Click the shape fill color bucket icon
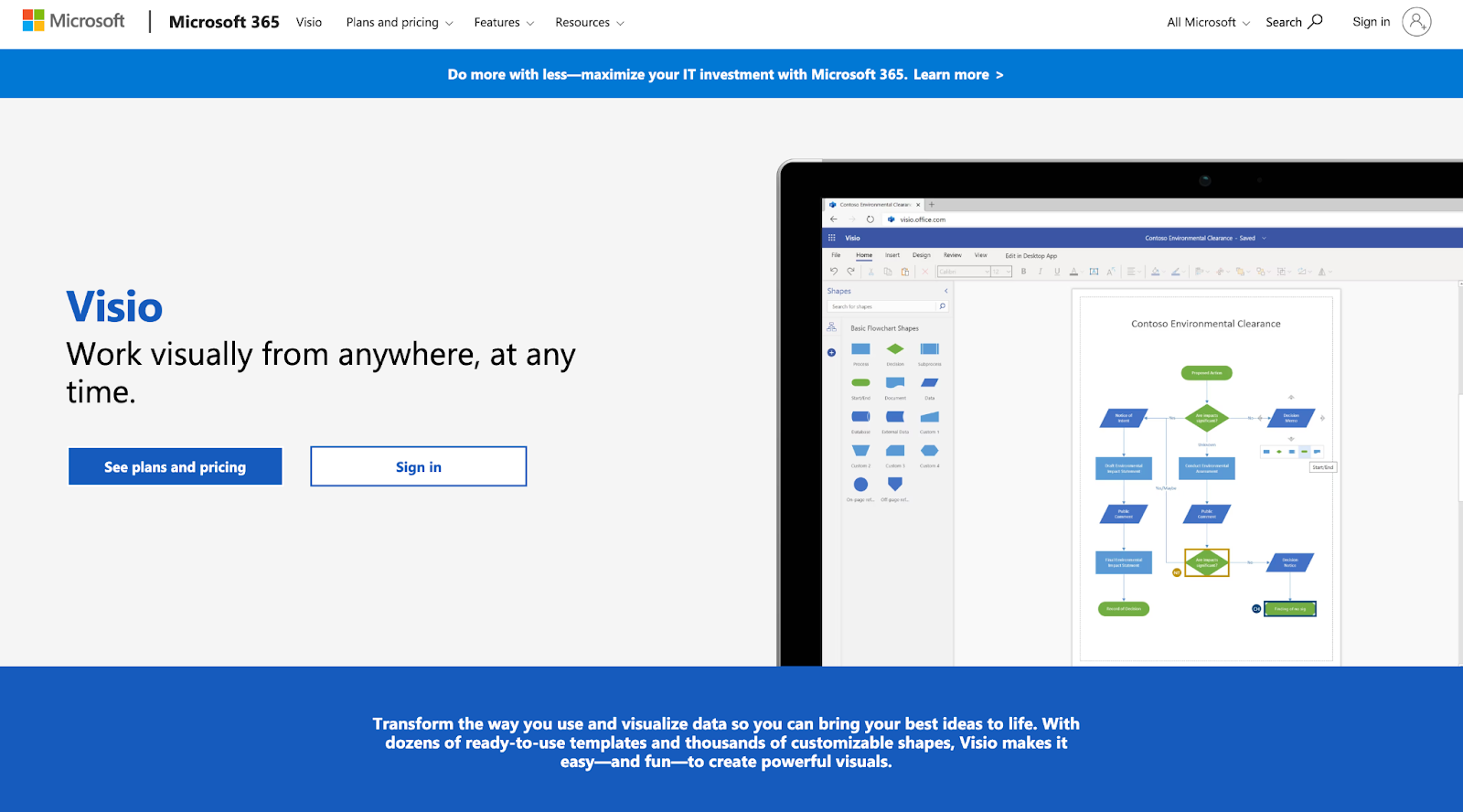1463x812 pixels. point(1156,272)
